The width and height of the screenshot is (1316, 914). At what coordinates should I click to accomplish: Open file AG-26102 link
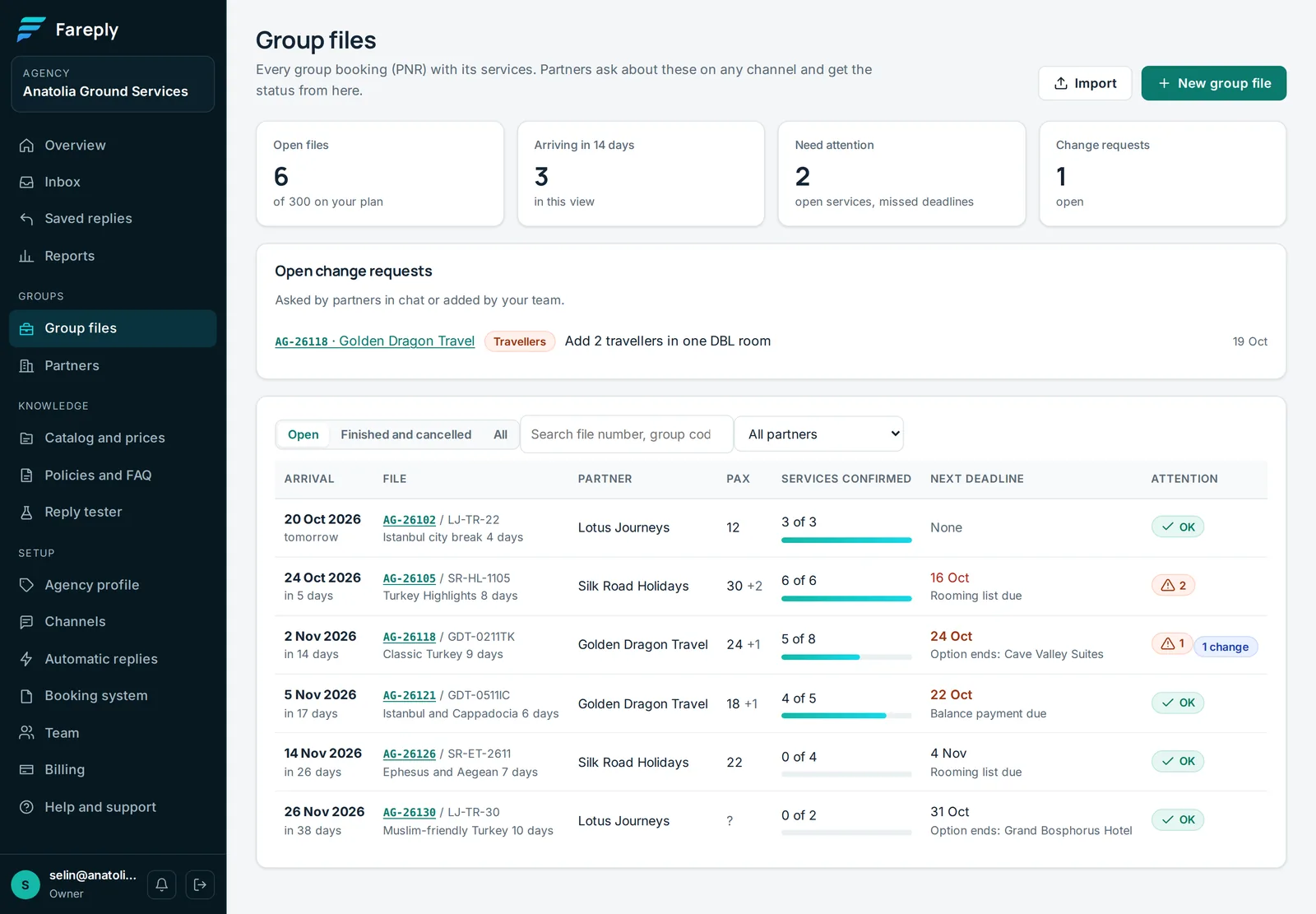pos(409,520)
